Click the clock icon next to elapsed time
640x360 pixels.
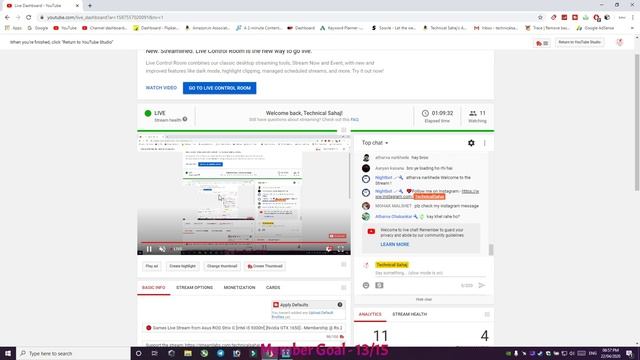pos(425,113)
